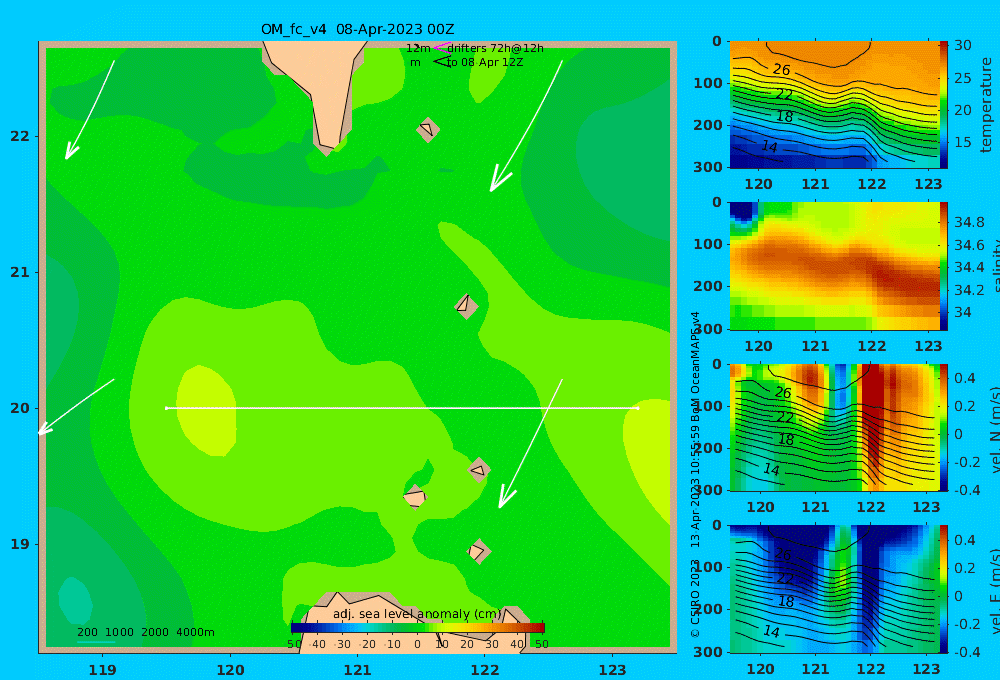Click the vel. E panel color bar

(x=943, y=589)
